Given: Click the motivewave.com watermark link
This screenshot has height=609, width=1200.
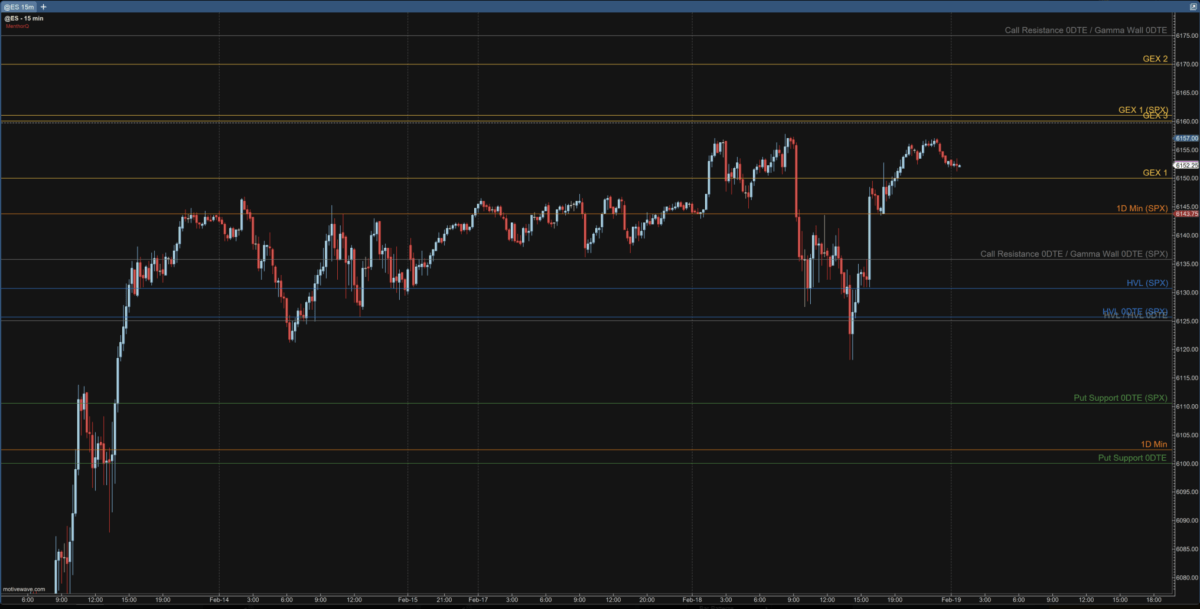Looking at the screenshot, I should point(24,589).
